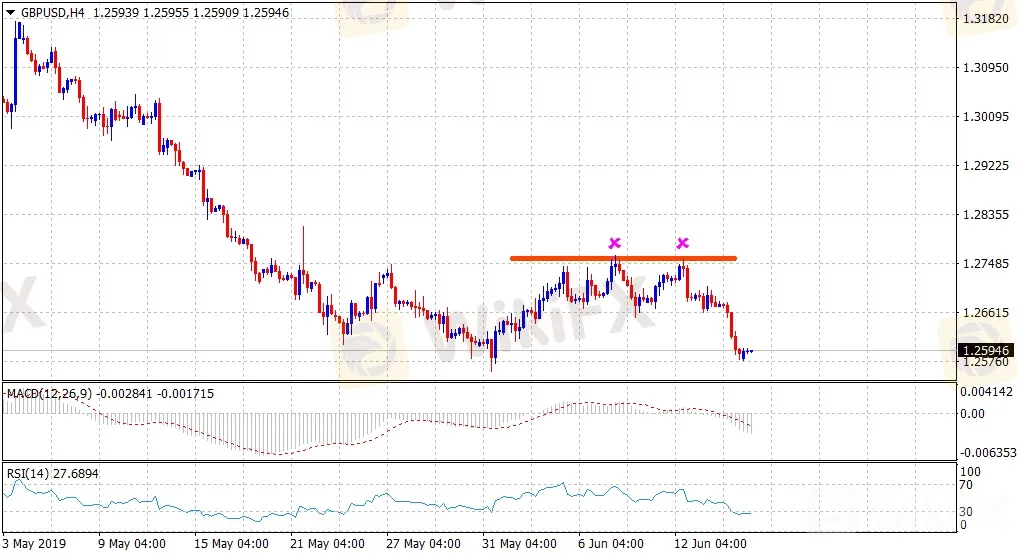Screen dimensions: 1020x556
Task: Pick the 21 May 04:00 time label
Action: click(329, 545)
